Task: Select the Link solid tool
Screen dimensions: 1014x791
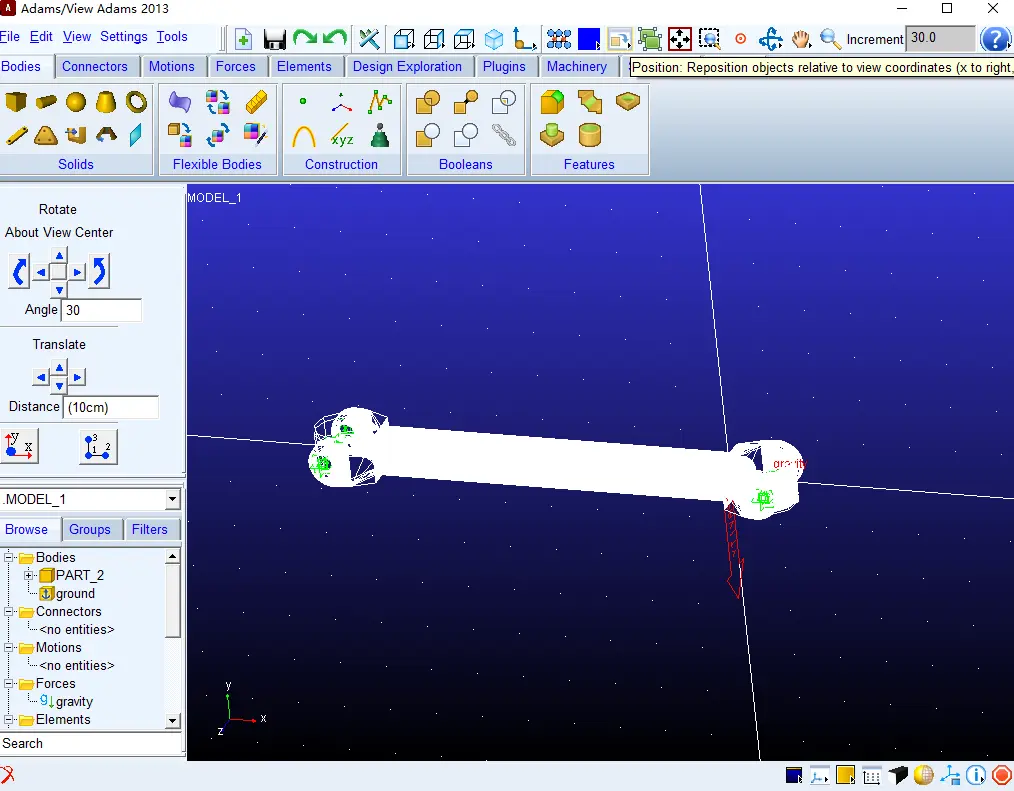Action: point(16,136)
